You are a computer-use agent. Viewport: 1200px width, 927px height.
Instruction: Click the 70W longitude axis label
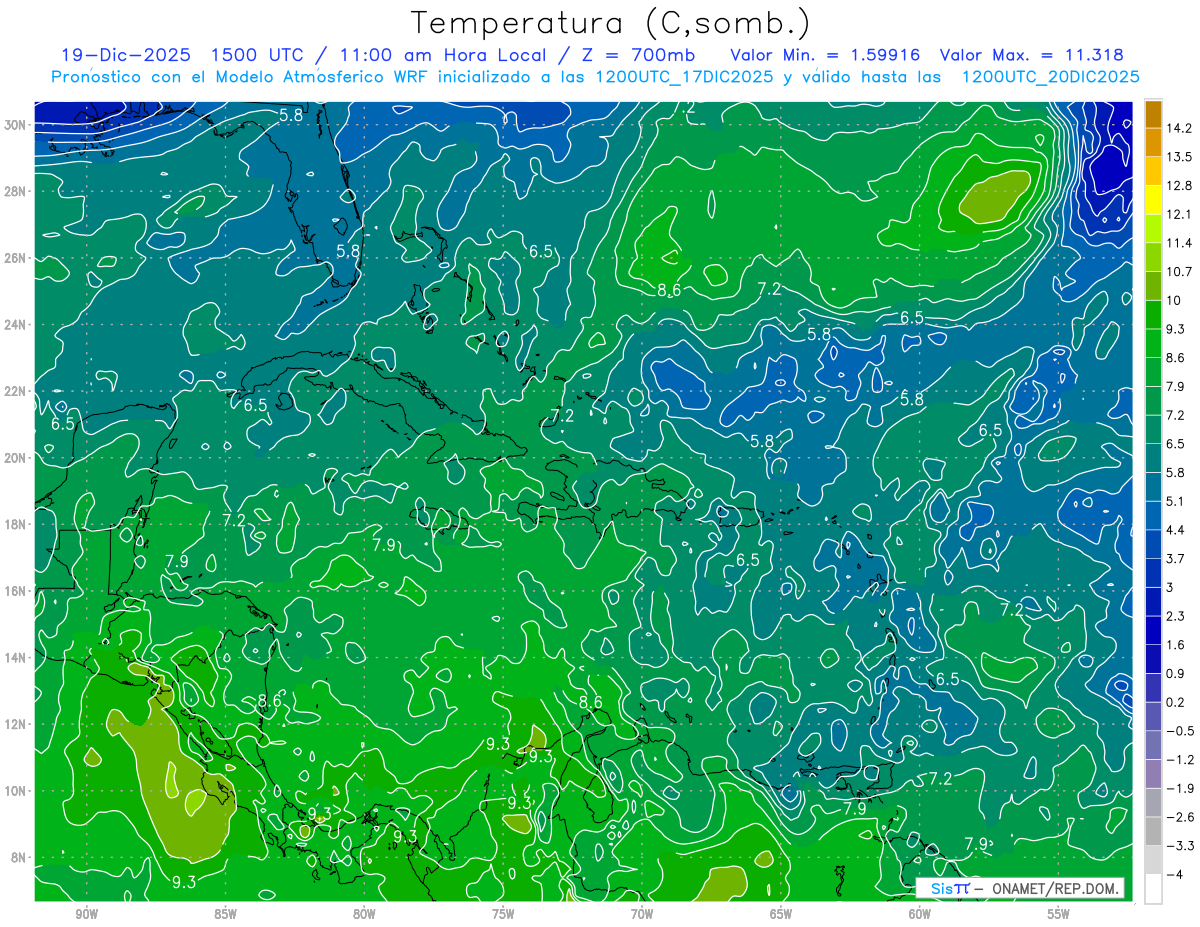tap(642, 914)
